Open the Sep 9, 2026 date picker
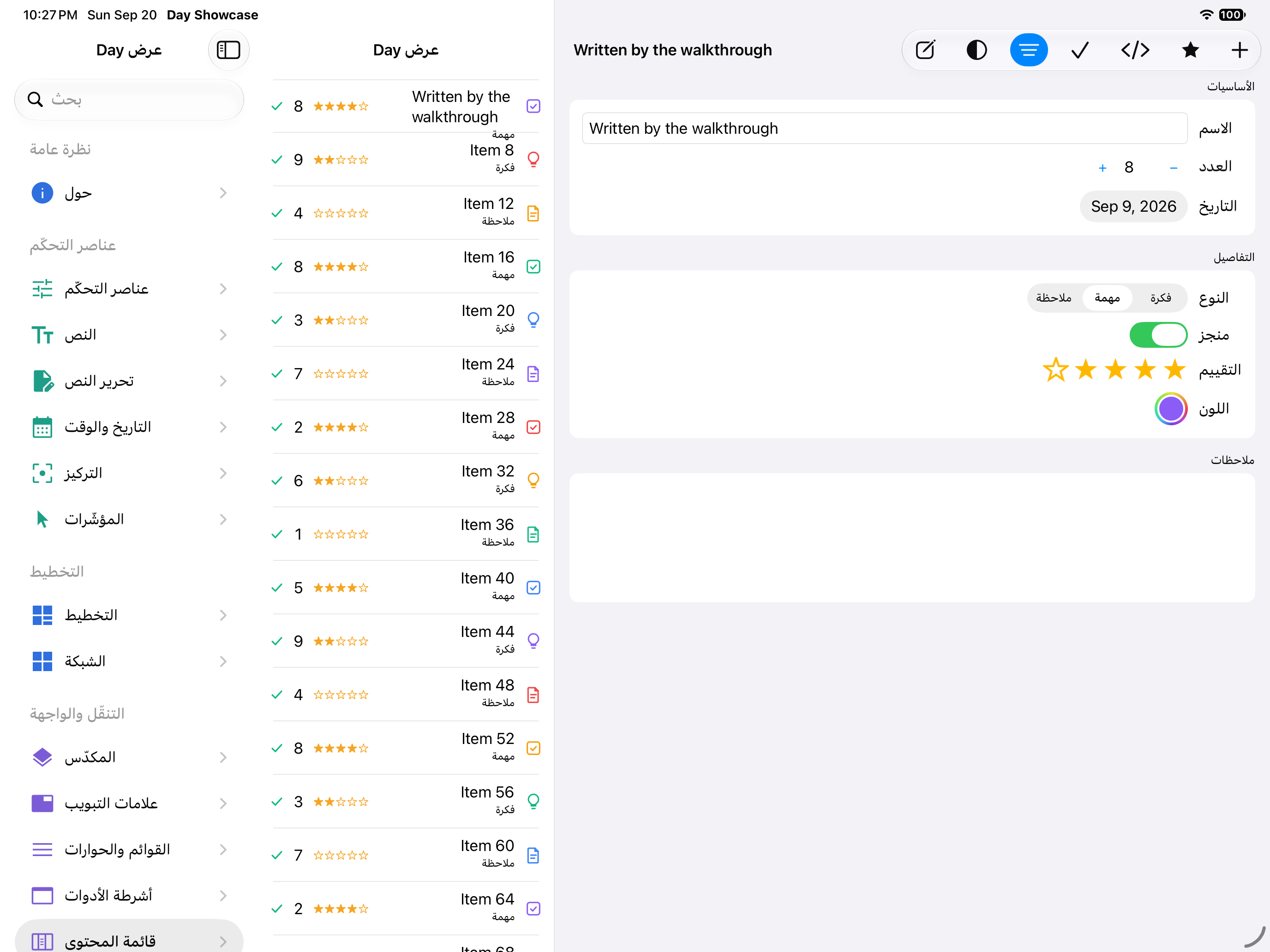Screen dimensions: 1270x952 (x=1133, y=206)
